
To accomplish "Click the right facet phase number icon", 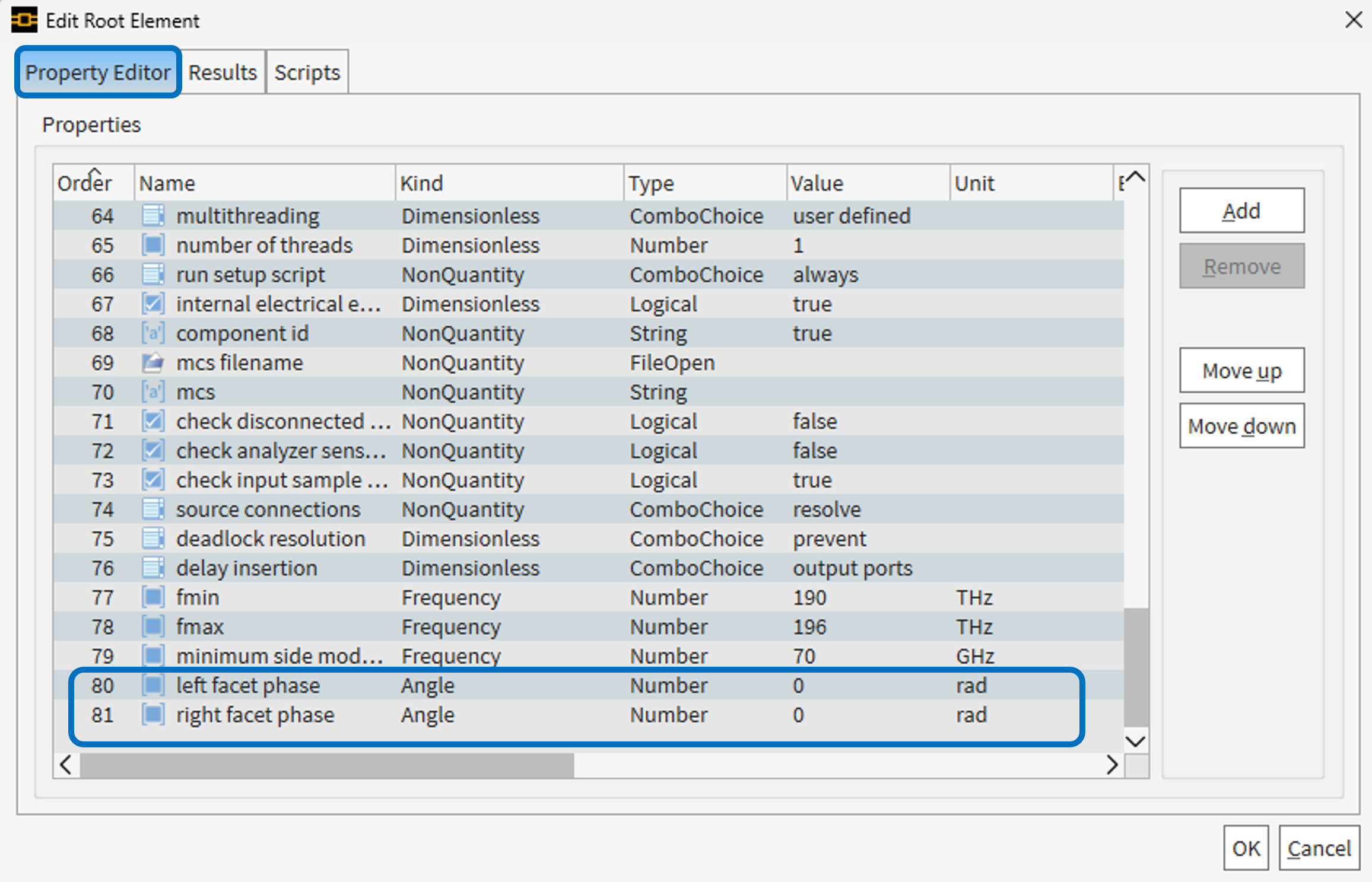I will click(153, 715).
